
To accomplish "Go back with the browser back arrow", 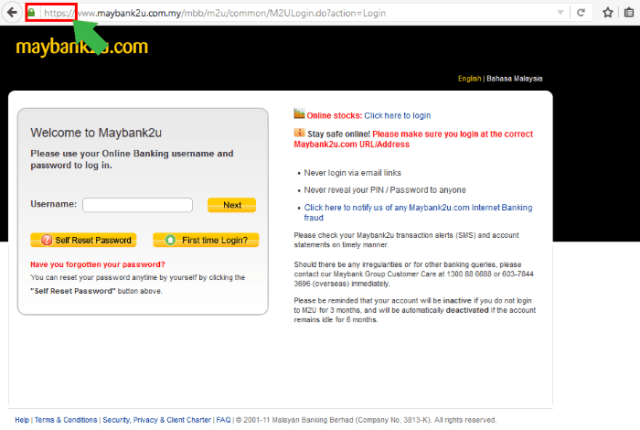I will click(12, 13).
